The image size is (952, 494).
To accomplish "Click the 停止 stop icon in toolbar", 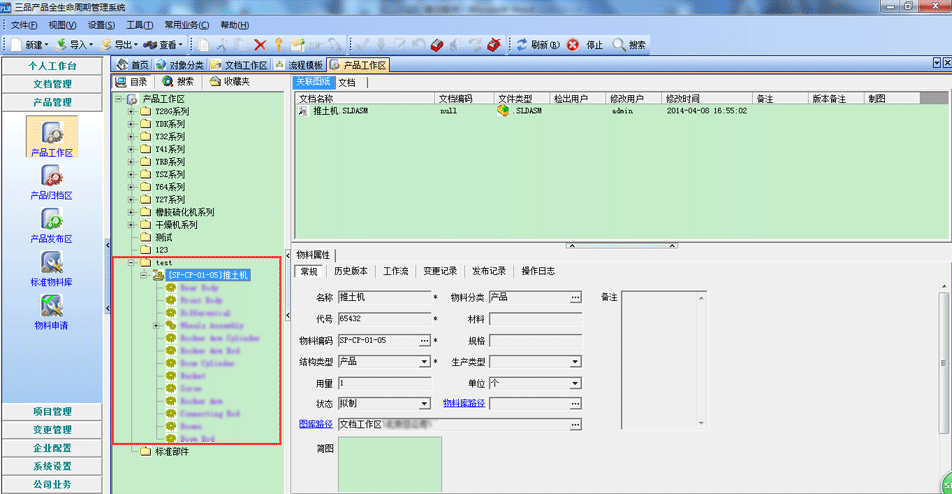I will click(573, 45).
